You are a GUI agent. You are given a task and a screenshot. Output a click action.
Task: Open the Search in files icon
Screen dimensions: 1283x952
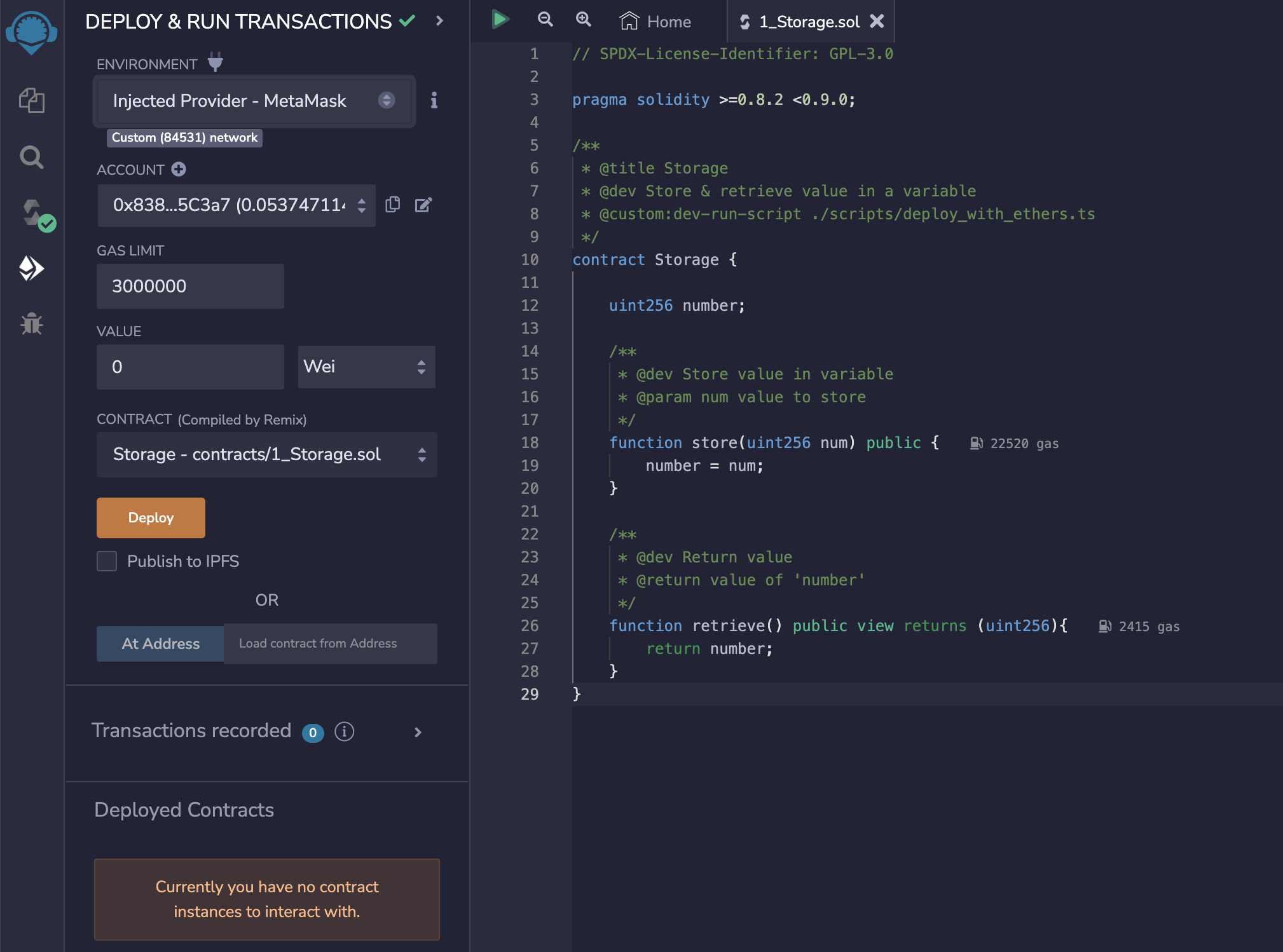click(x=31, y=157)
